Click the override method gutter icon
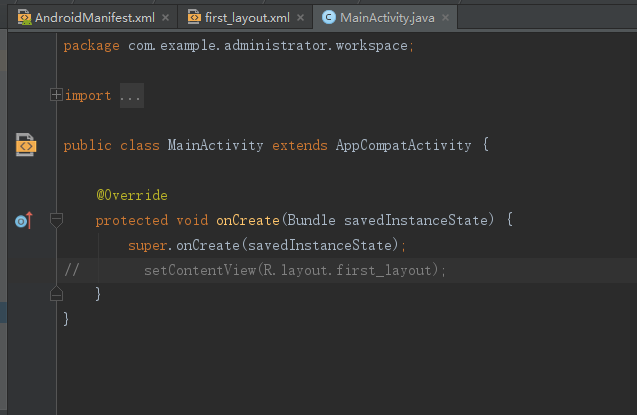 coord(24,220)
